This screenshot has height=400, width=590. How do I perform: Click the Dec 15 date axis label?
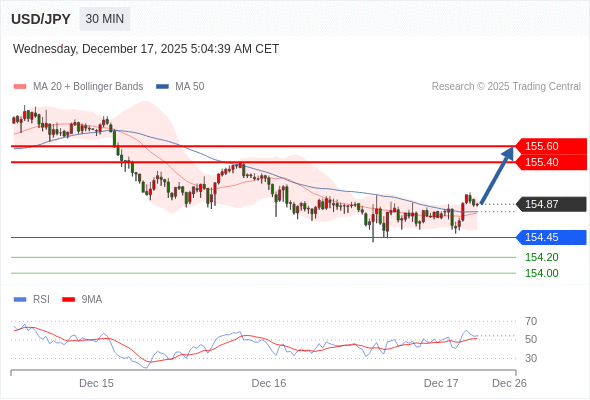coord(96,383)
